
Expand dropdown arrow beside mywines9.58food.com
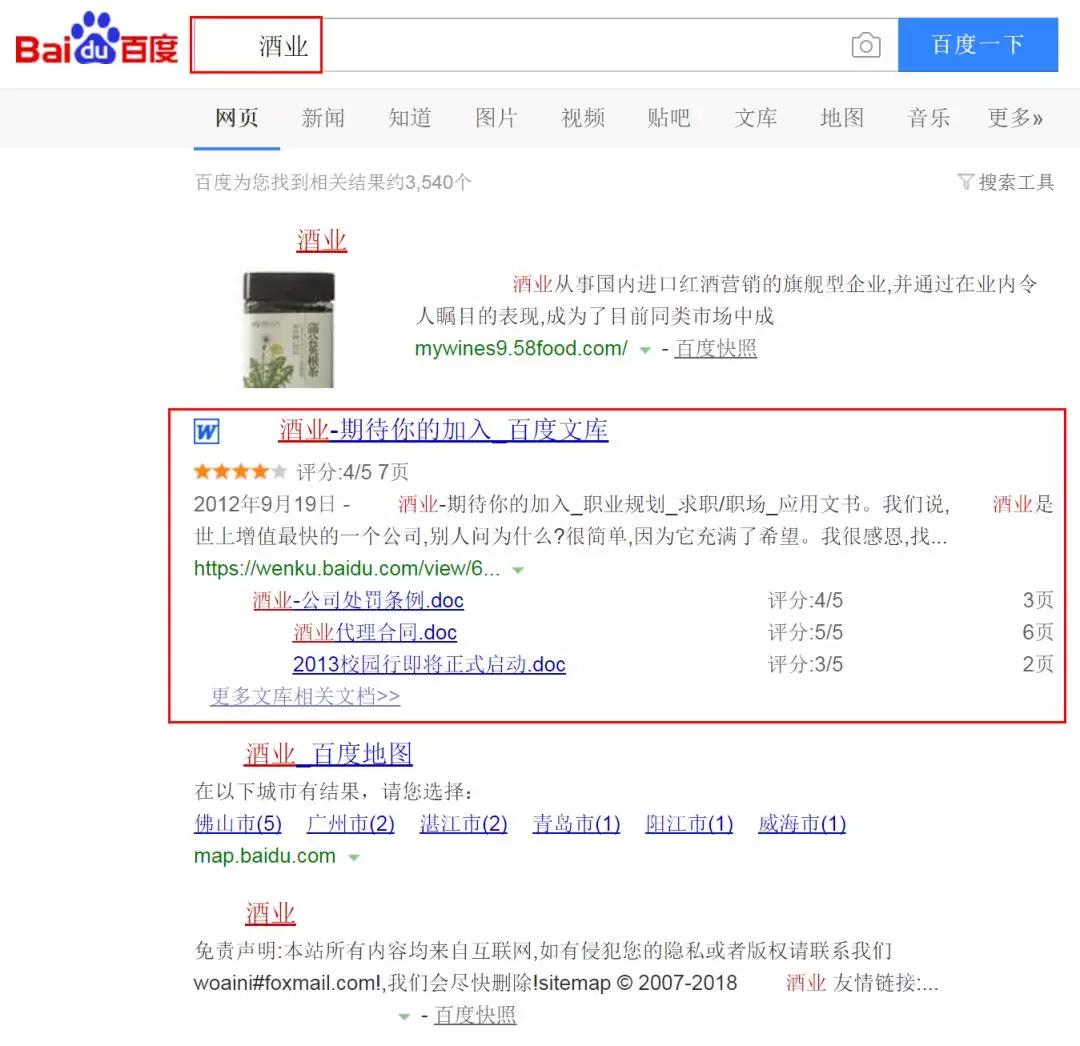click(645, 350)
